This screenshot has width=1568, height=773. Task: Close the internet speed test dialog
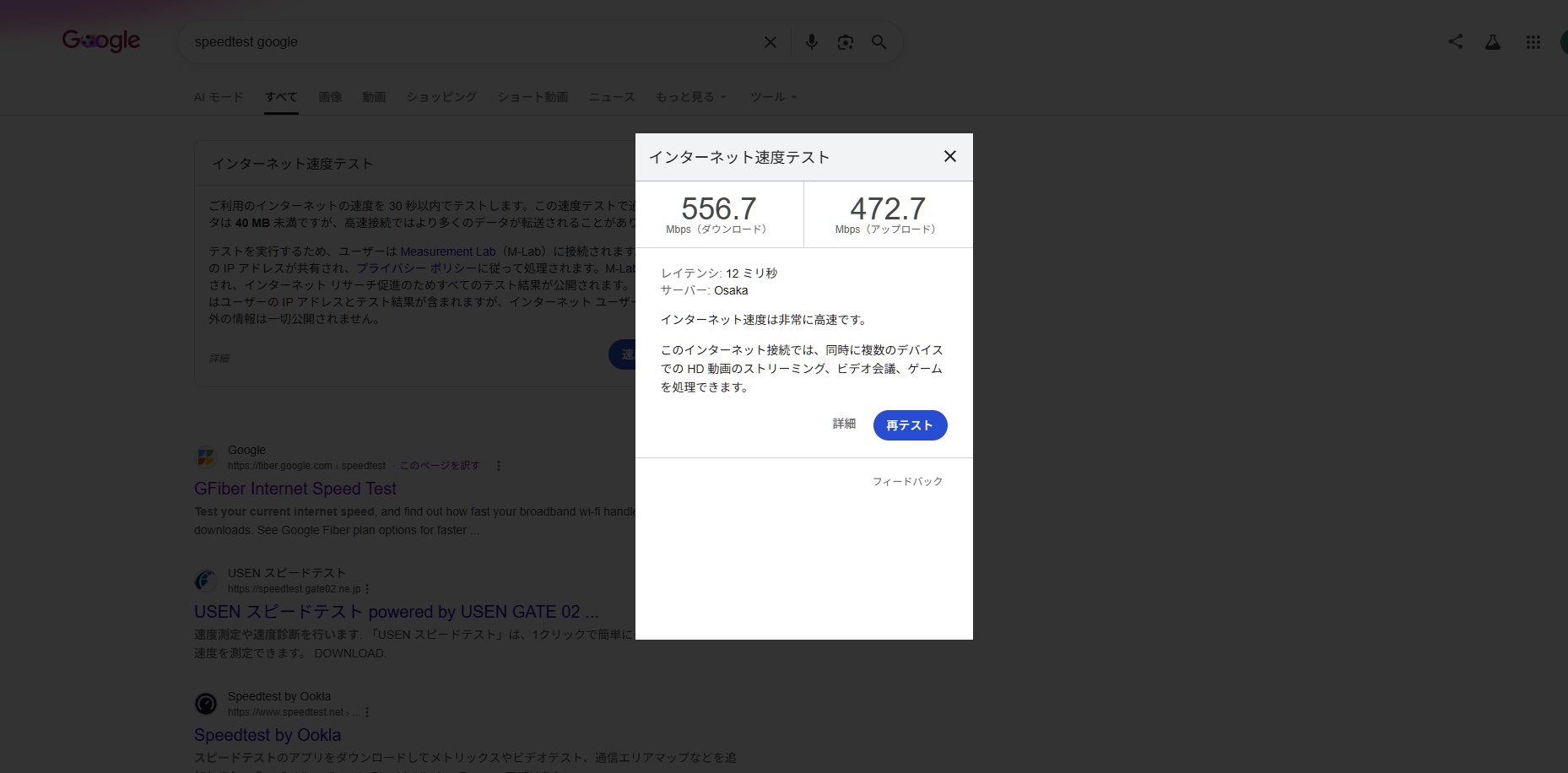click(x=949, y=156)
